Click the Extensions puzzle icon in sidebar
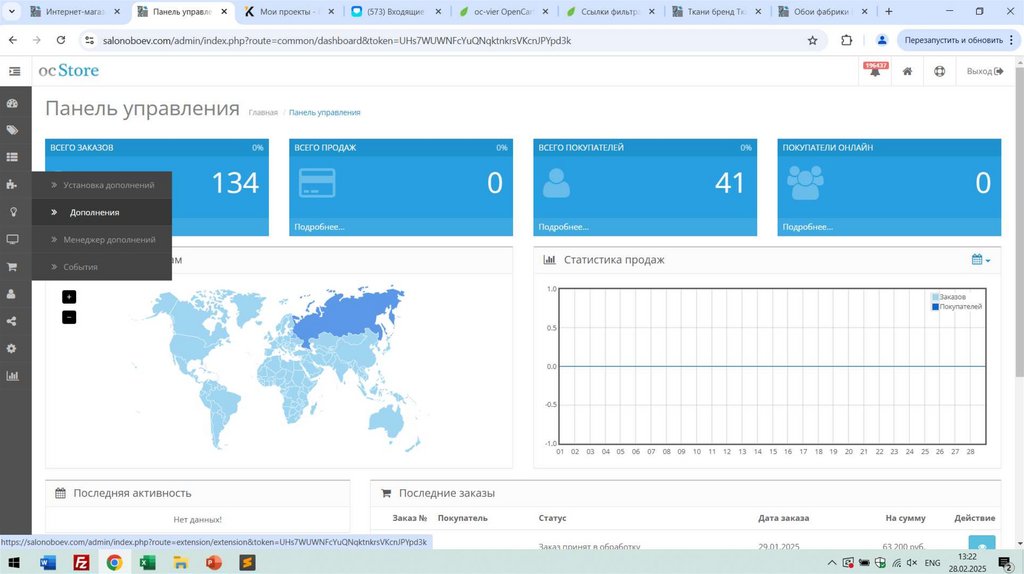Image resolution: width=1024 pixels, height=574 pixels. coord(13,185)
